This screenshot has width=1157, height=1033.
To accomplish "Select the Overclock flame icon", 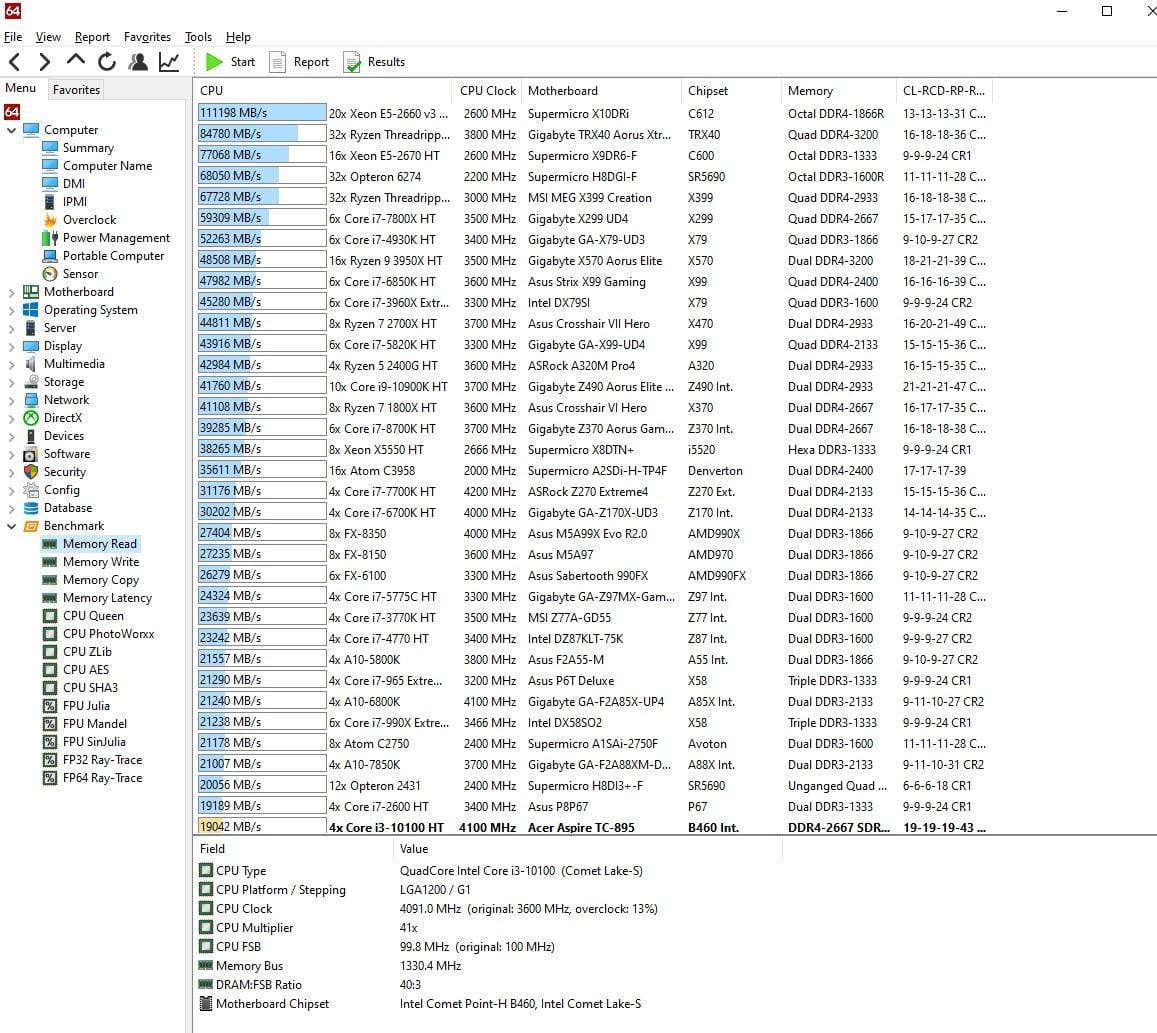I will tap(50, 220).
